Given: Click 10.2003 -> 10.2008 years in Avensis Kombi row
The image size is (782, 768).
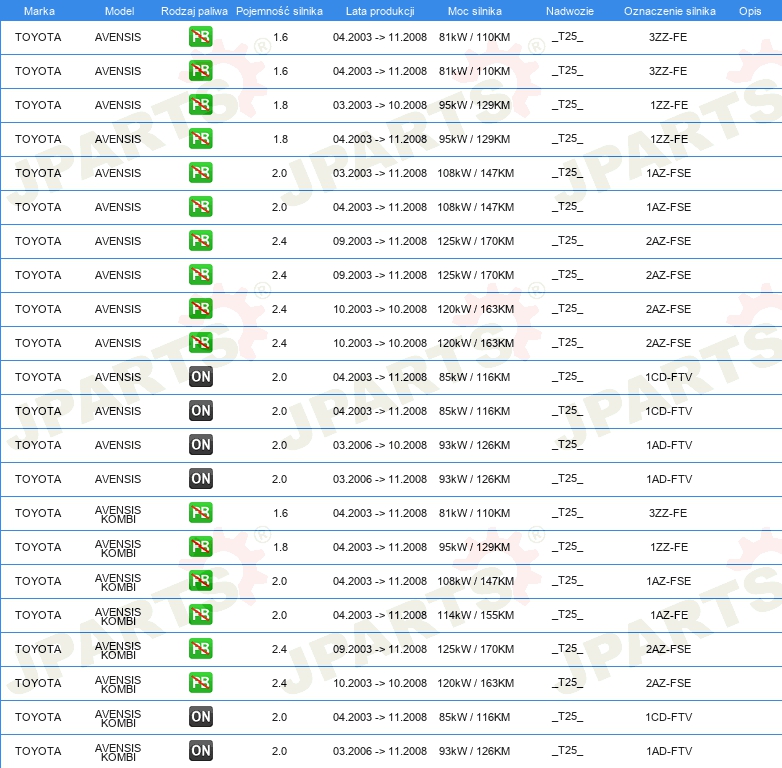Looking at the screenshot, I should (380, 683).
